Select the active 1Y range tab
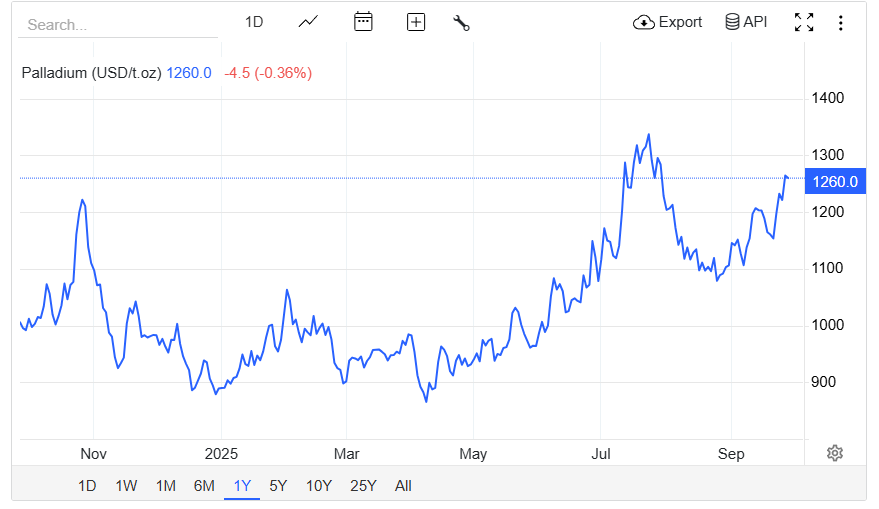This screenshot has height=509, width=879. click(242, 486)
